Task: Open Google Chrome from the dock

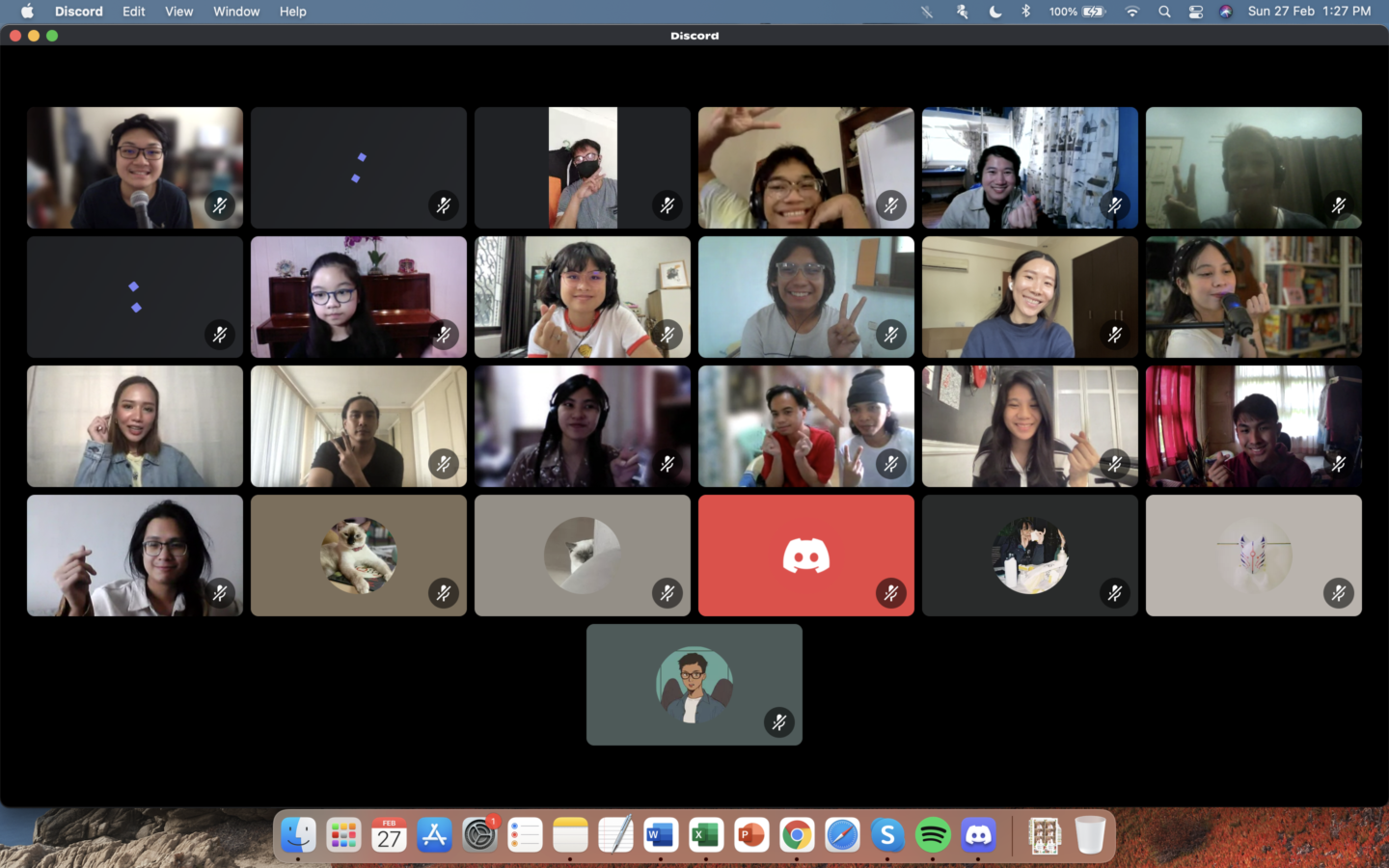Action: click(797, 835)
